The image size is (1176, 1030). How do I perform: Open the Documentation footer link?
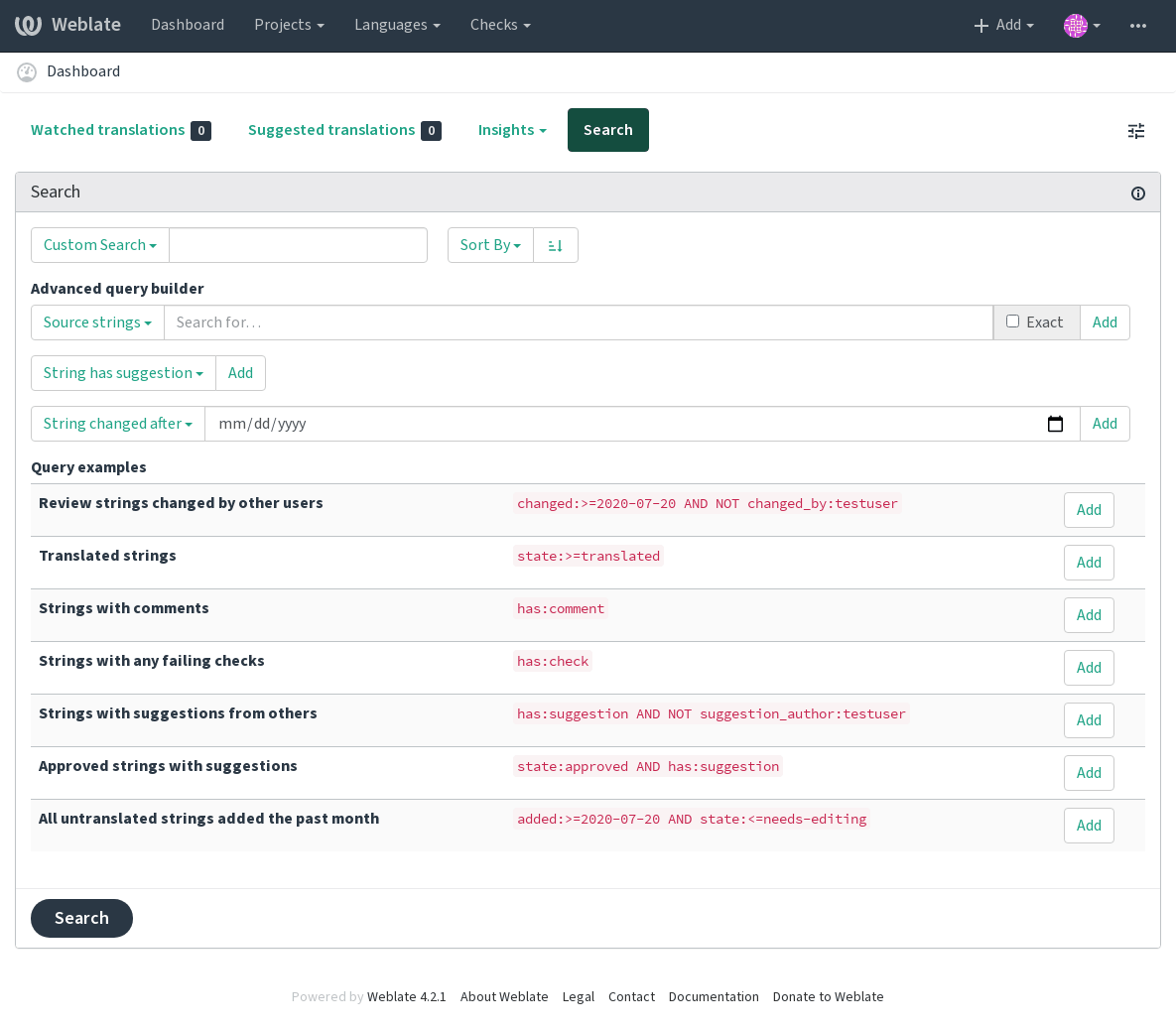pos(714,997)
